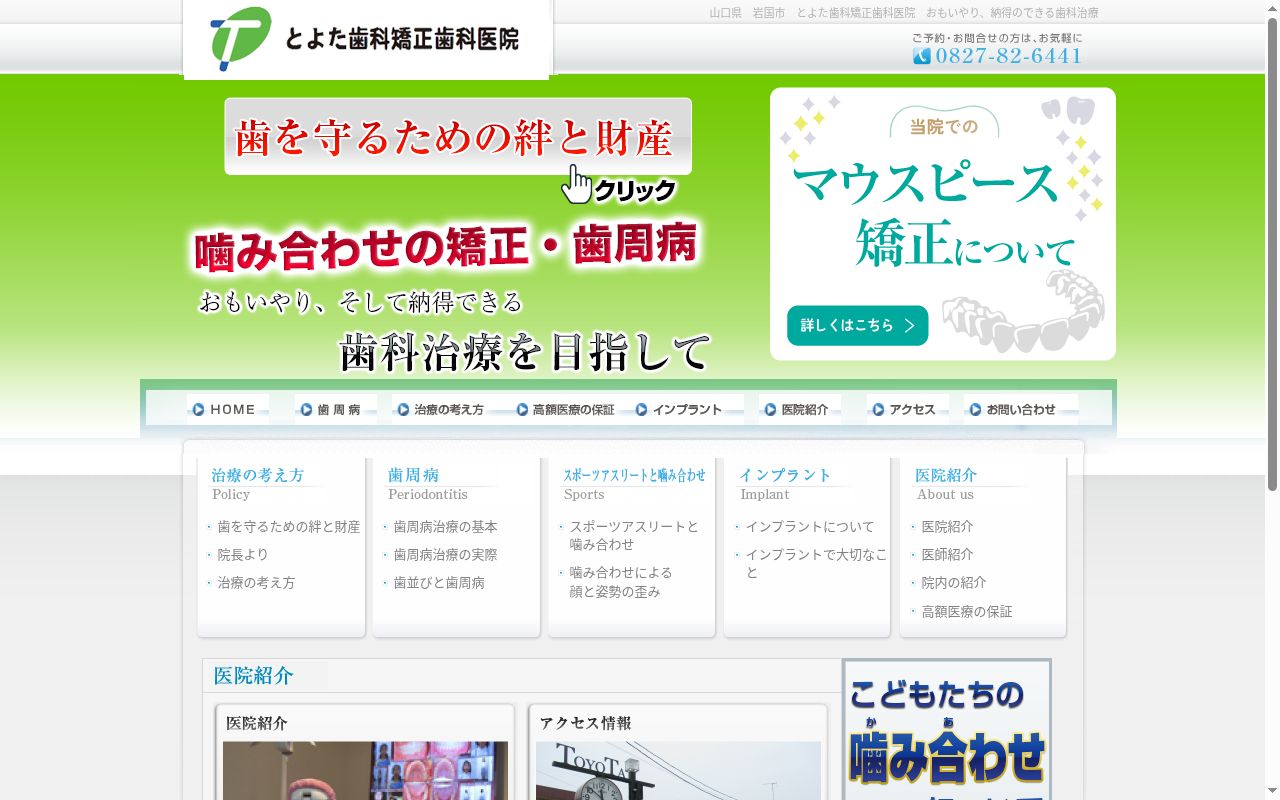Click the phone icon beside 0827-82-6441
Viewport: 1280px width, 800px height.
[921, 56]
